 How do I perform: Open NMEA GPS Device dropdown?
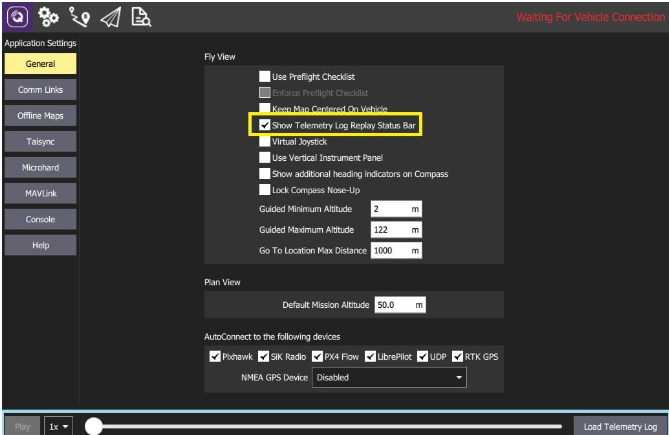tap(389, 378)
